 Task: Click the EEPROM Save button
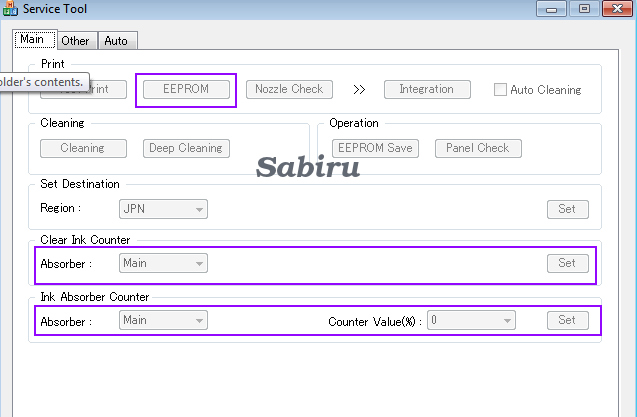coord(375,148)
